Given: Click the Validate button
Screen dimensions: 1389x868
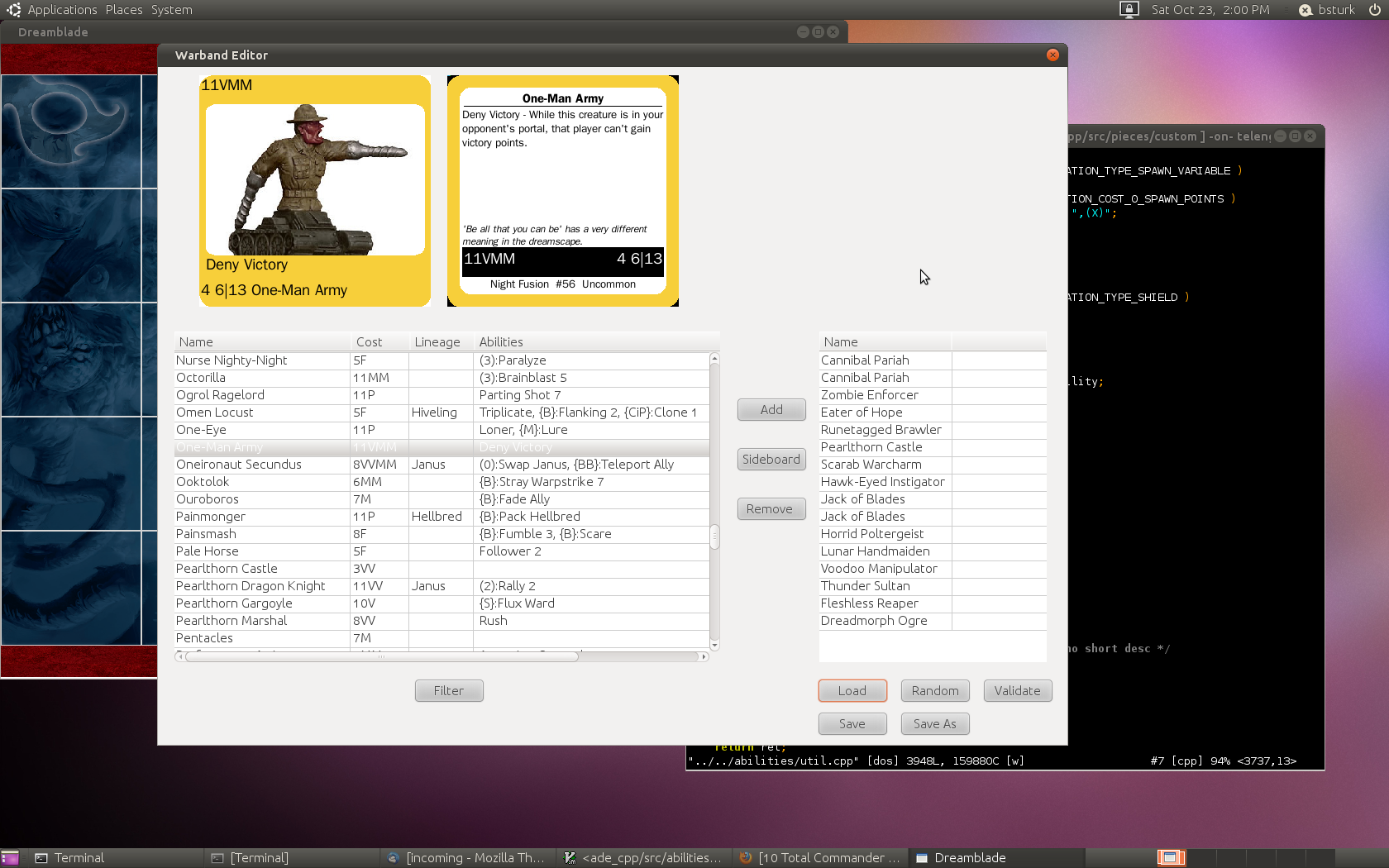Looking at the screenshot, I should point(1017,691).
